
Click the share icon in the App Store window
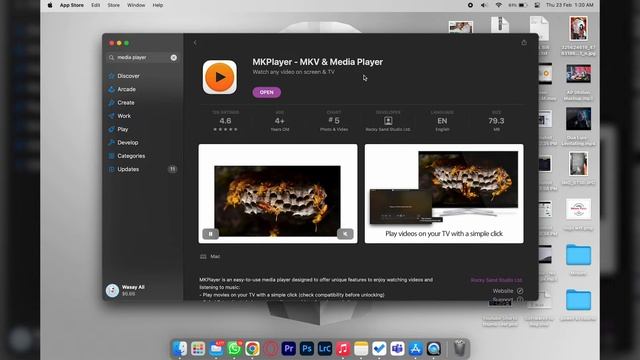tap(524, 42)
